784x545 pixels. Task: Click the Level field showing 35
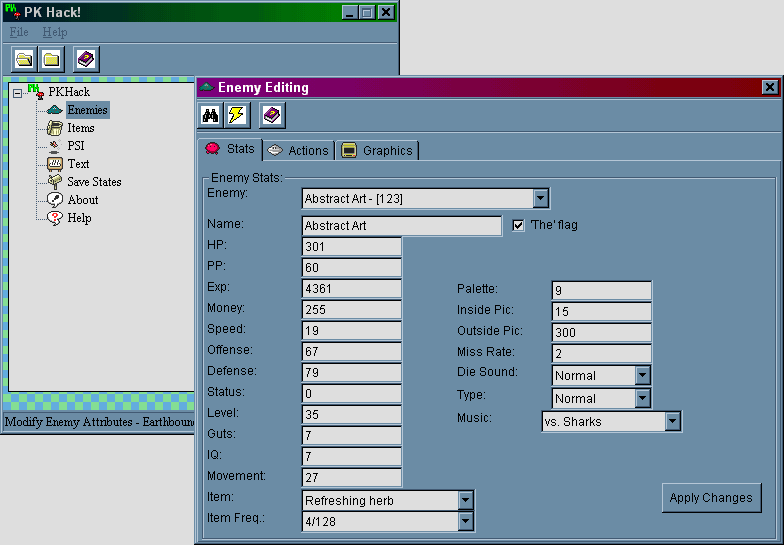pos(352,414)
